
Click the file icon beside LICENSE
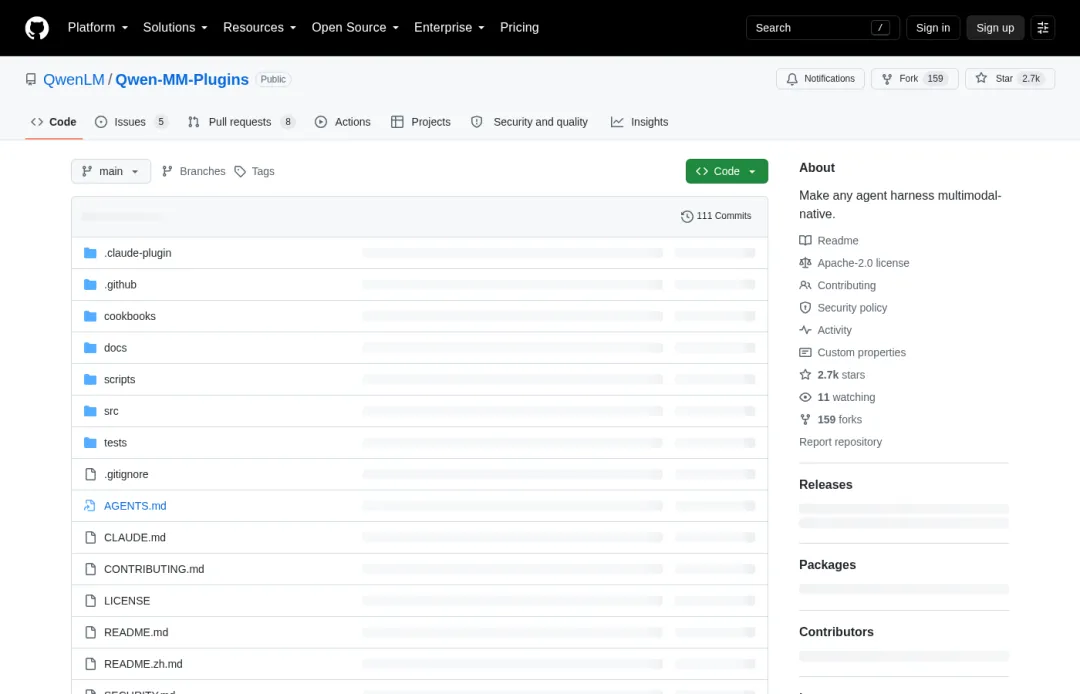point(90,601)
